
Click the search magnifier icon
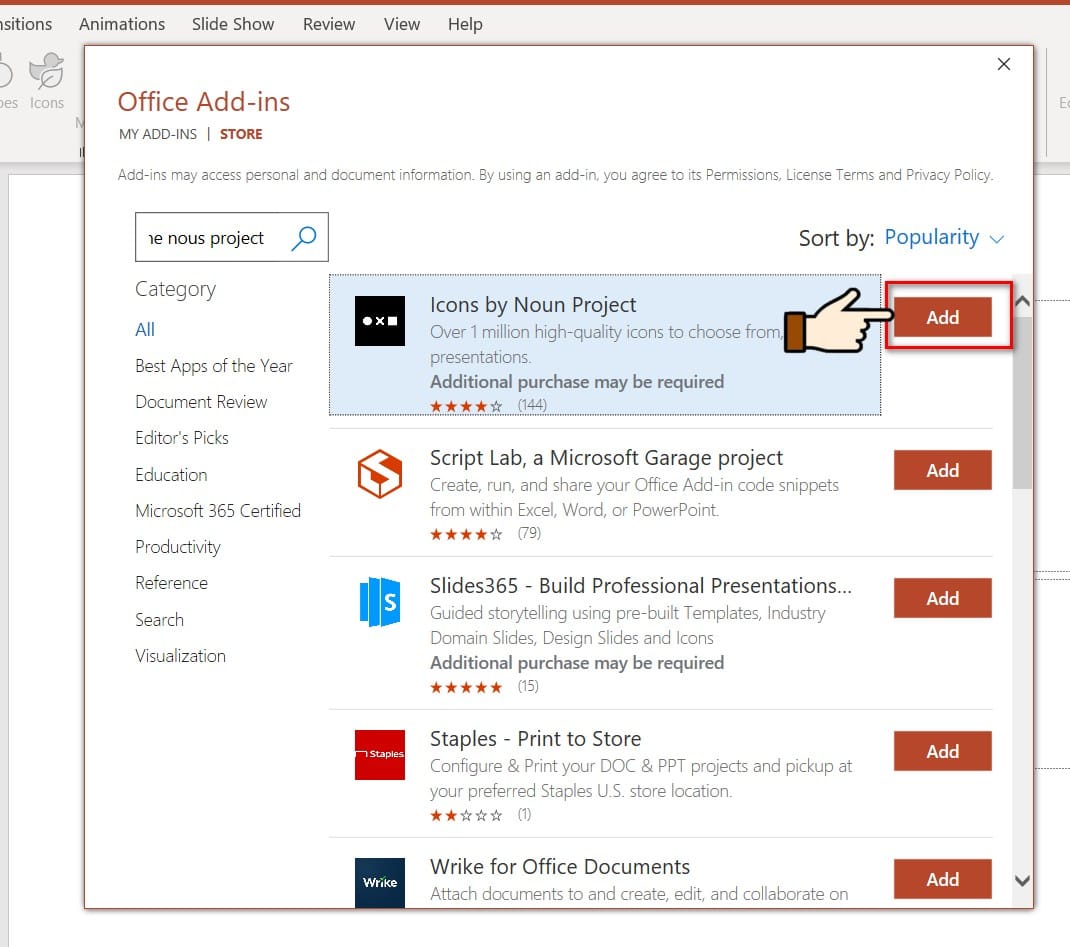click(304, 238)
